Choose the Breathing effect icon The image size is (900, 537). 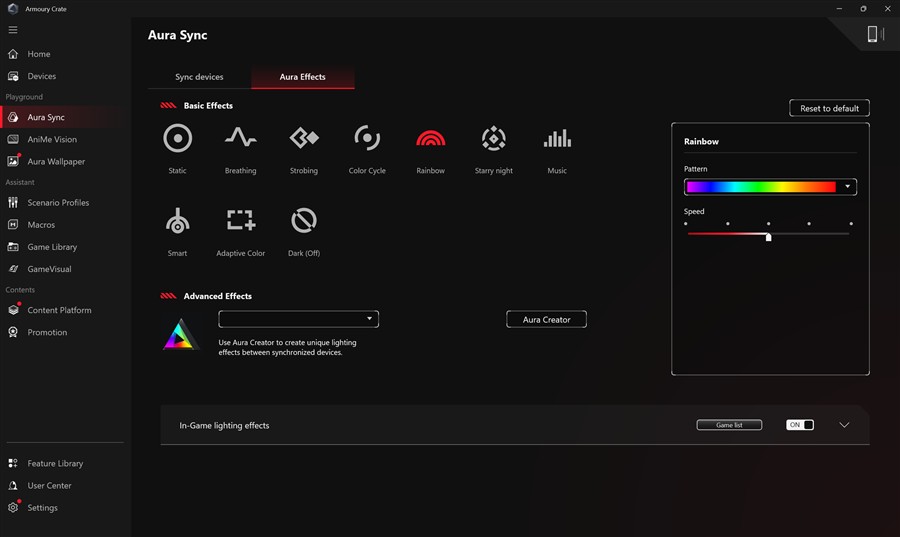tap(240, 139)
